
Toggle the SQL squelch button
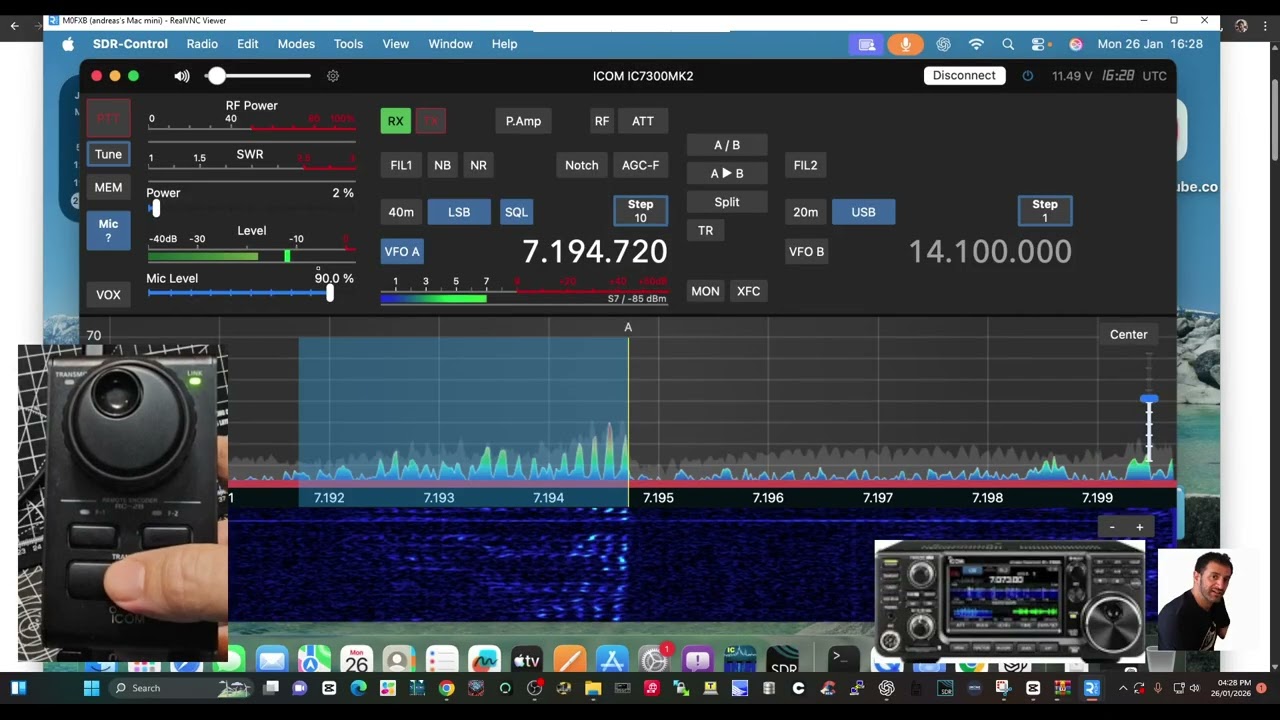click(516, 212)
